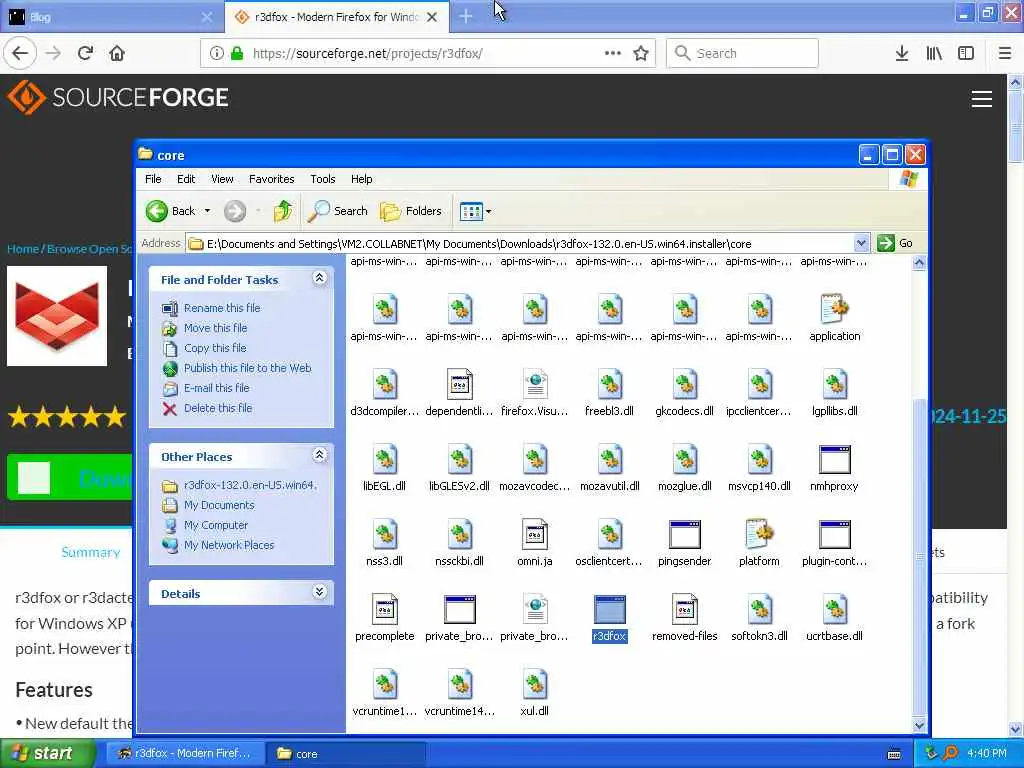Viewport: 1024px width, 768px height.
Task: Click the Copy this file link
Action: 215,348
